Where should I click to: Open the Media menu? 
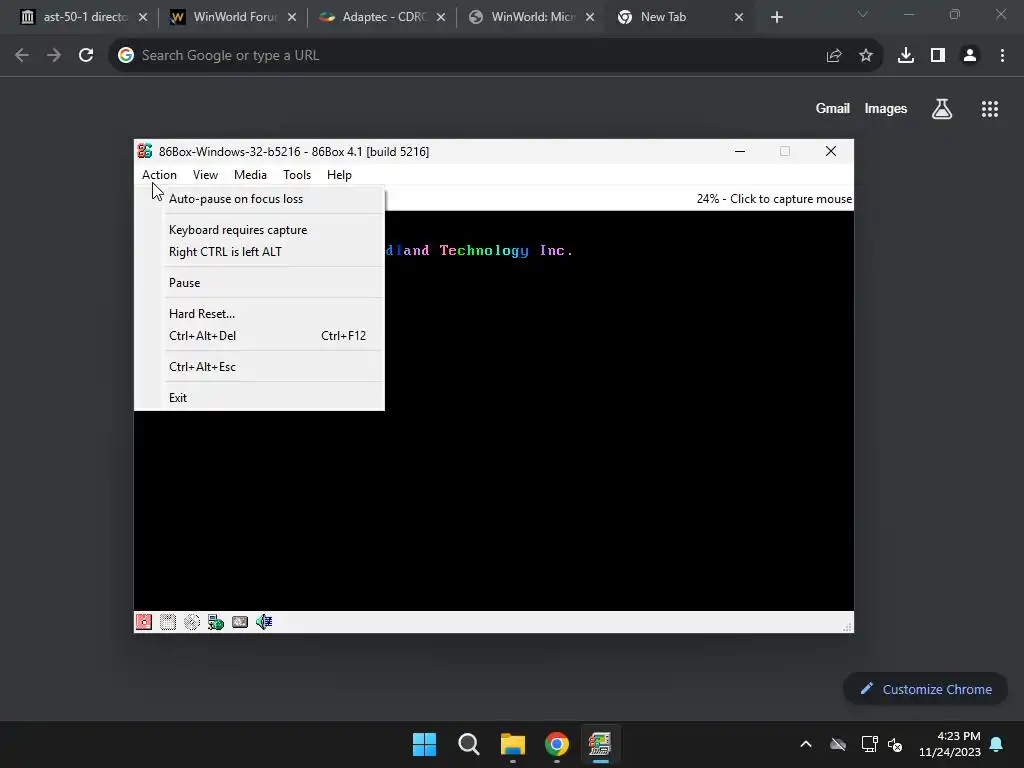[x=250, y=175]
